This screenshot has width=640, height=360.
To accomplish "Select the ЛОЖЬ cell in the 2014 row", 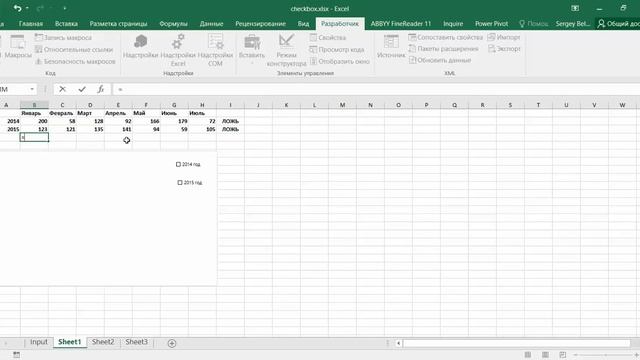I will point(230,121).
